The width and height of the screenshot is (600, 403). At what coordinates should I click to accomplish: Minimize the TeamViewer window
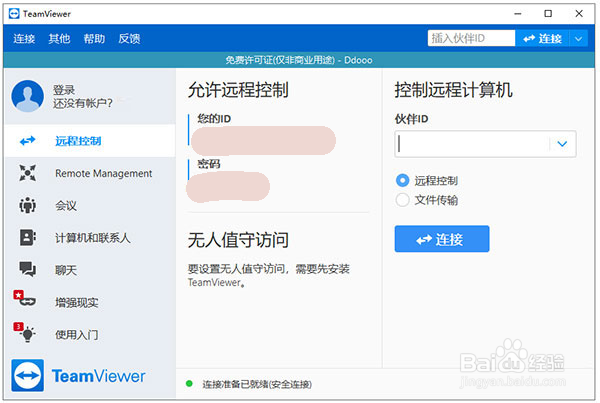tap(518, 14)
